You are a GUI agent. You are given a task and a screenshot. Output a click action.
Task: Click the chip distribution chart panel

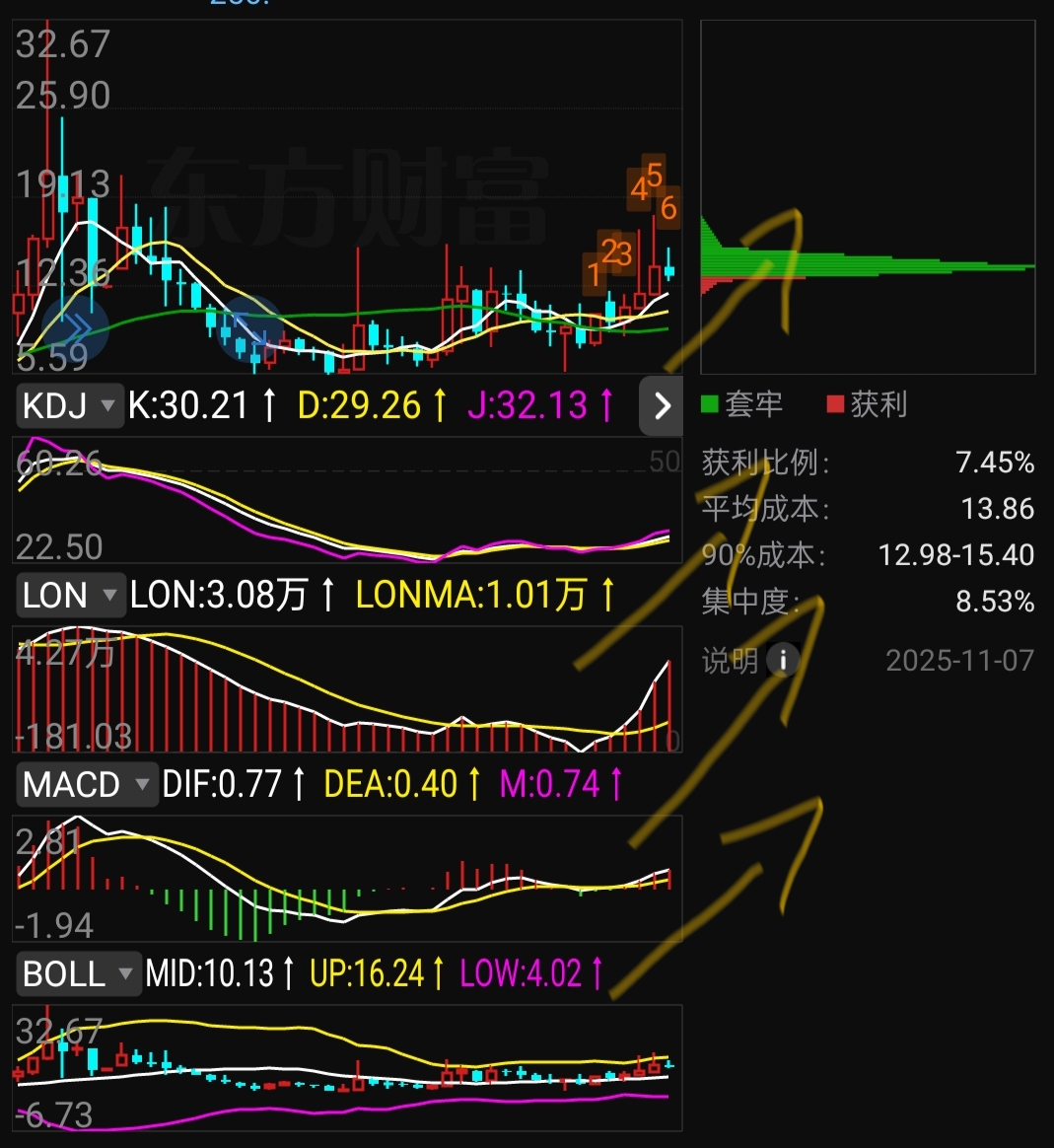(x=868, y=197)
